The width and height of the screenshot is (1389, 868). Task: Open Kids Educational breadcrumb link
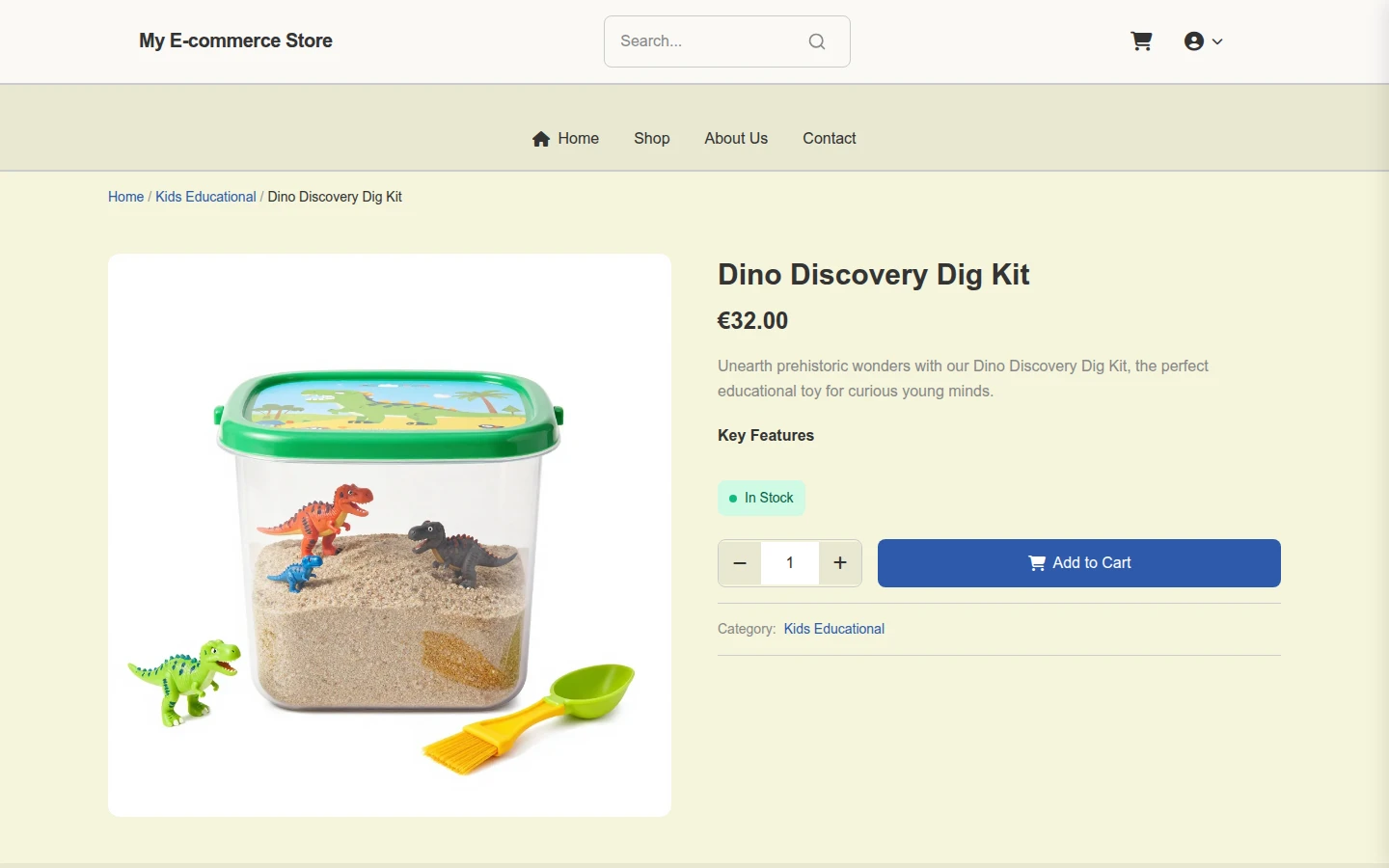205,197
